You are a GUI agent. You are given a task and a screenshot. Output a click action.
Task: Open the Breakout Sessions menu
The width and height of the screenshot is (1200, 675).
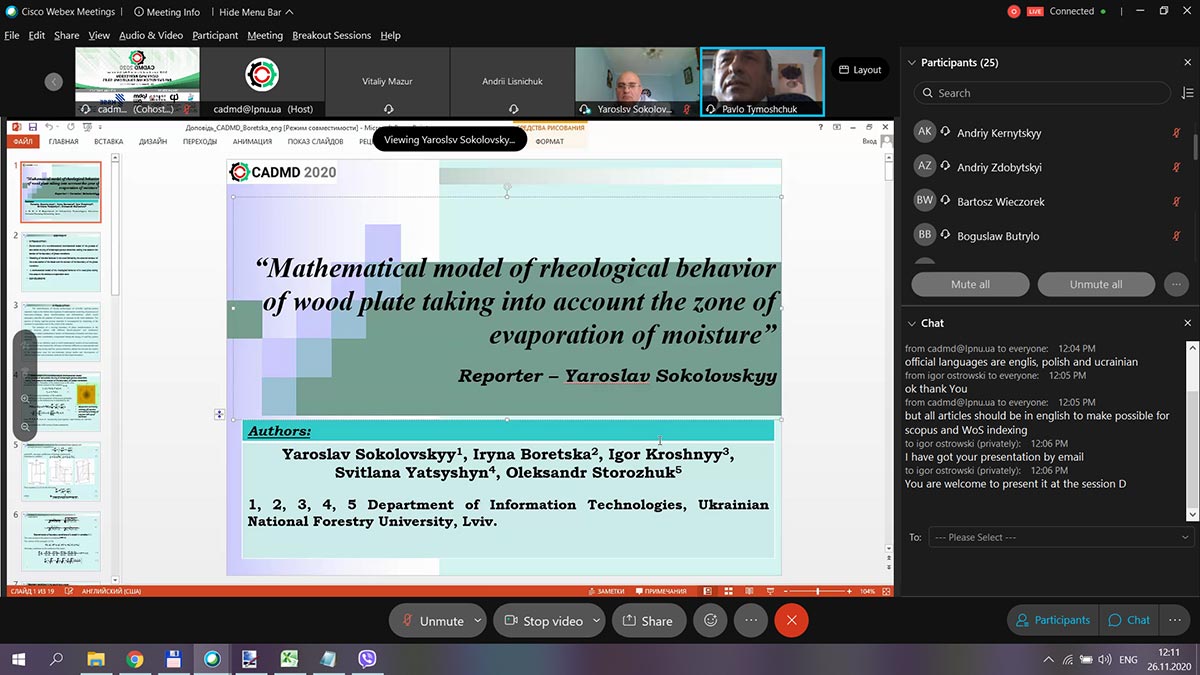coord(331,35)
